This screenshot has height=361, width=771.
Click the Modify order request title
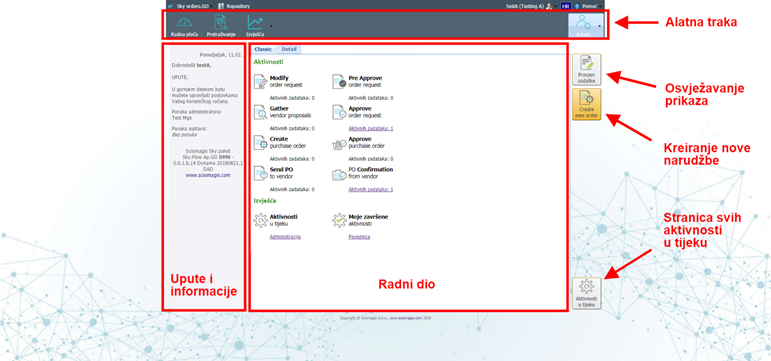click(286, 81)
